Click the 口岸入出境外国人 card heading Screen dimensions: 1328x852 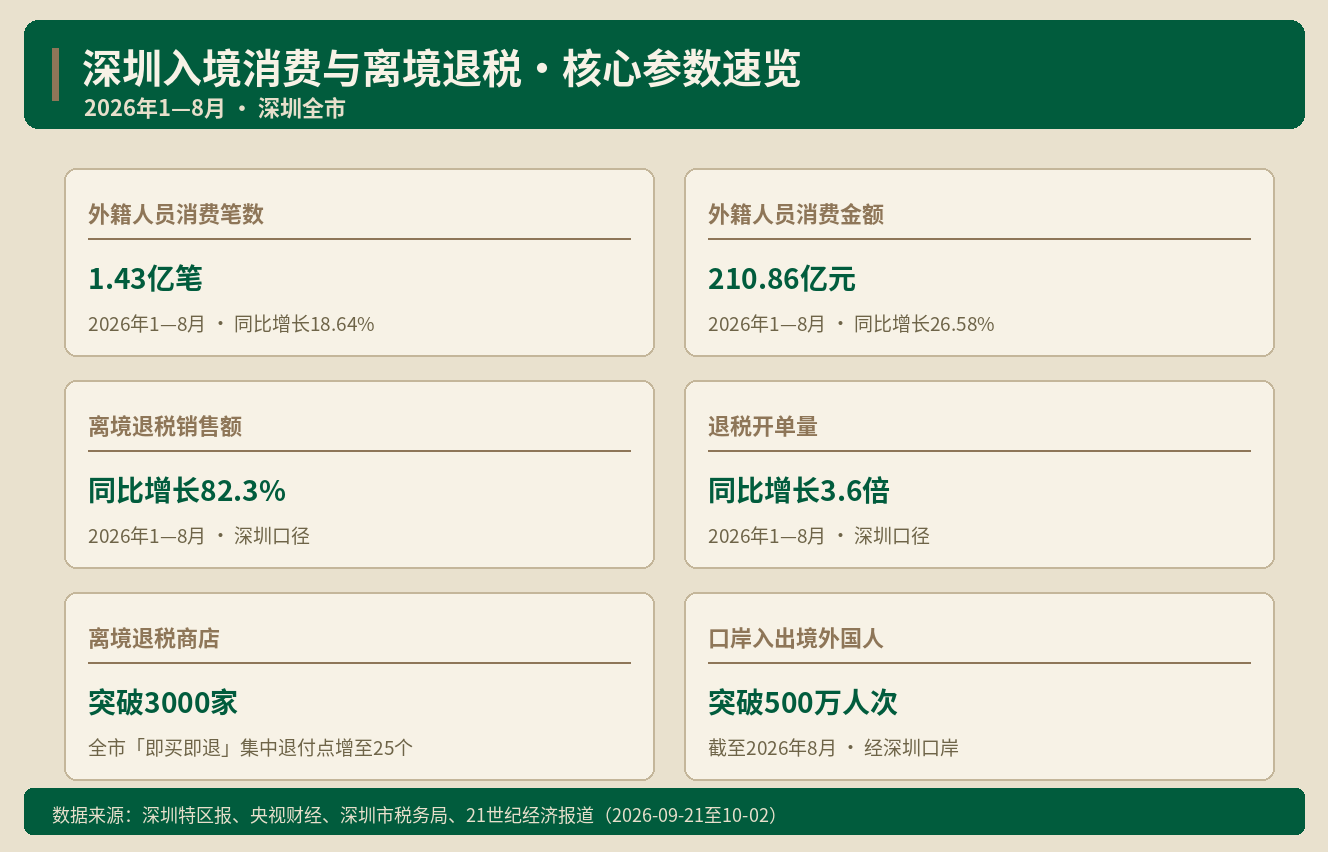click(796, 638)
